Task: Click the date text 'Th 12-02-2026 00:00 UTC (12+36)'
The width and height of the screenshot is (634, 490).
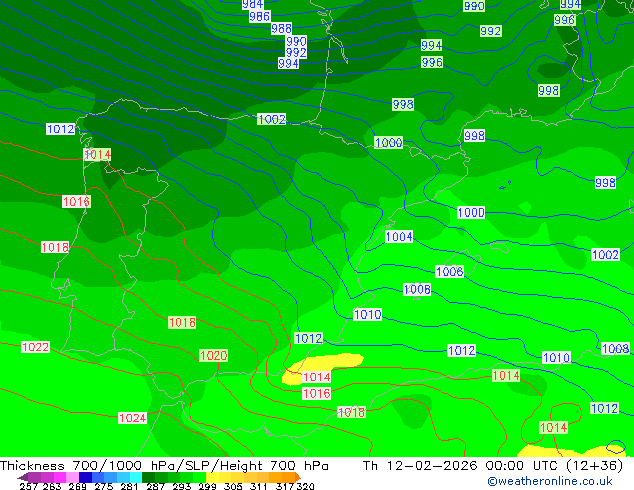Action: pyautogui.click(x=493, y=466)
